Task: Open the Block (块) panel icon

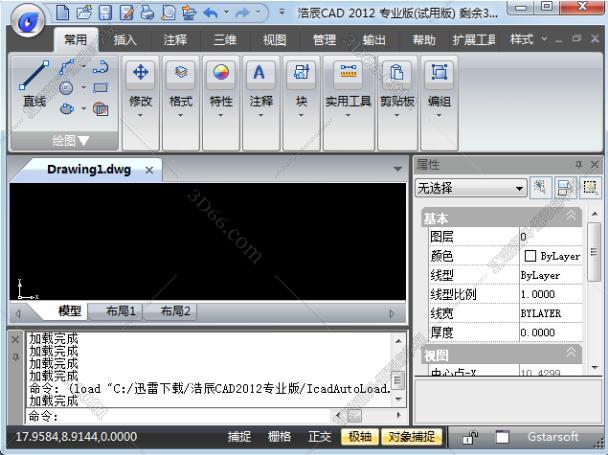Action: coord(301,73)
